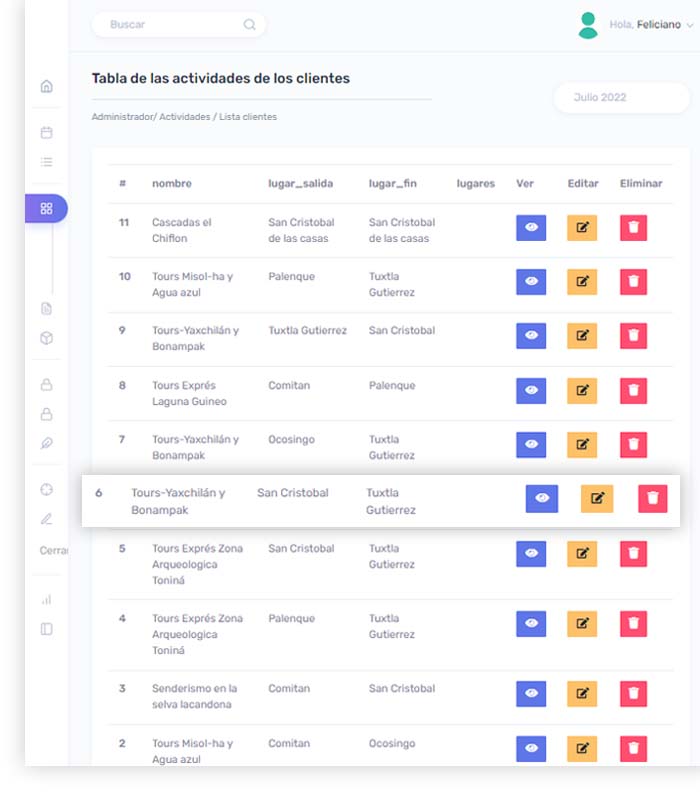The height and width of the screenshot is (800, 700).
Task: Click the active grid icon in sidebar
Action: click(46, 208)
